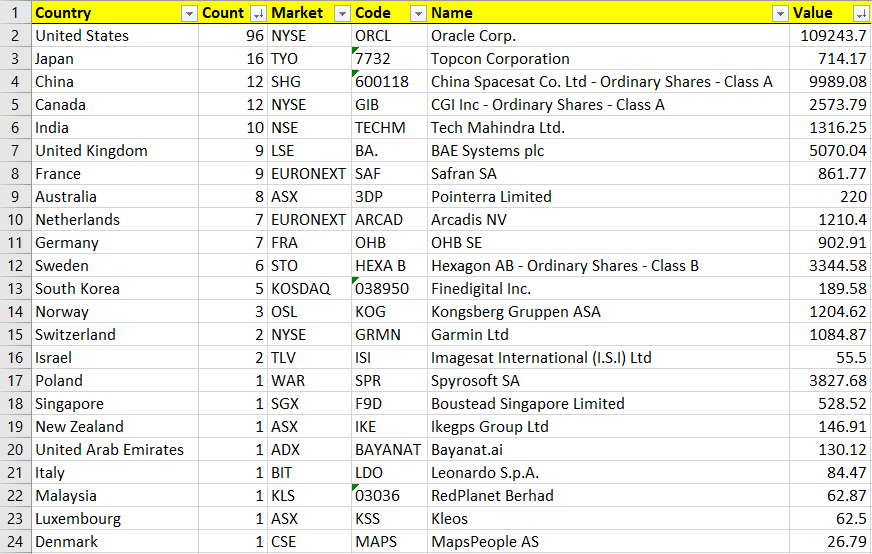Click the Name header cell

(x=608, y=12)
